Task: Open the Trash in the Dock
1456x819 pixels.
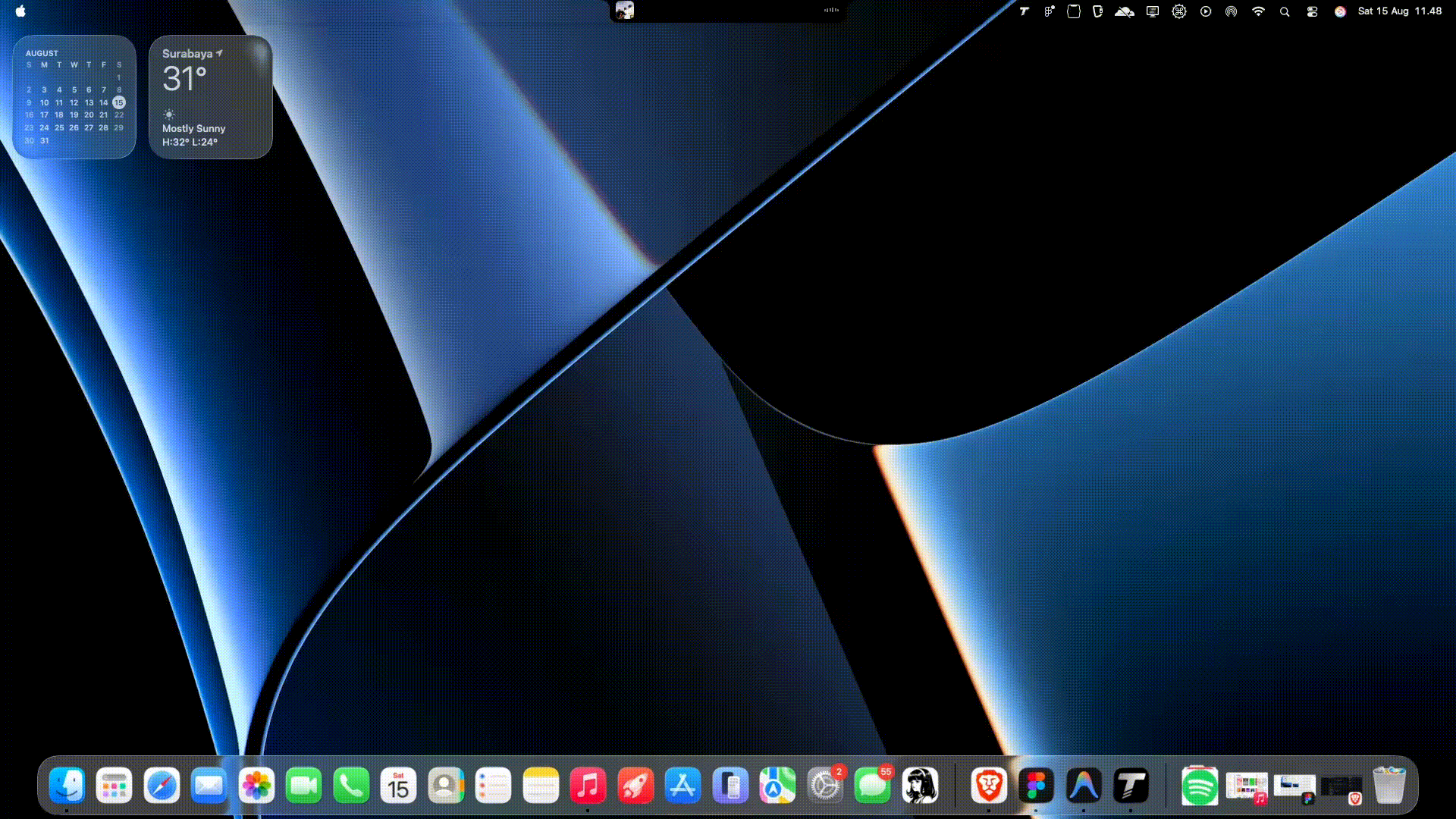Action: coord(1389,786)
